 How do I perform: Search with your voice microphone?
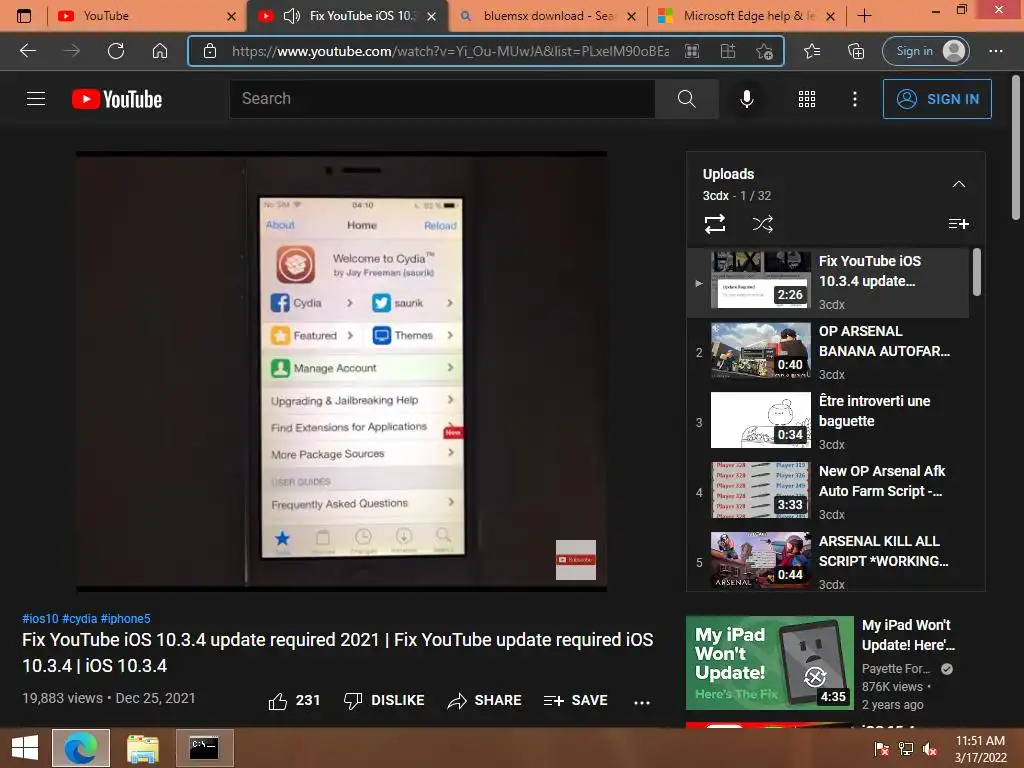pos(746,99)
